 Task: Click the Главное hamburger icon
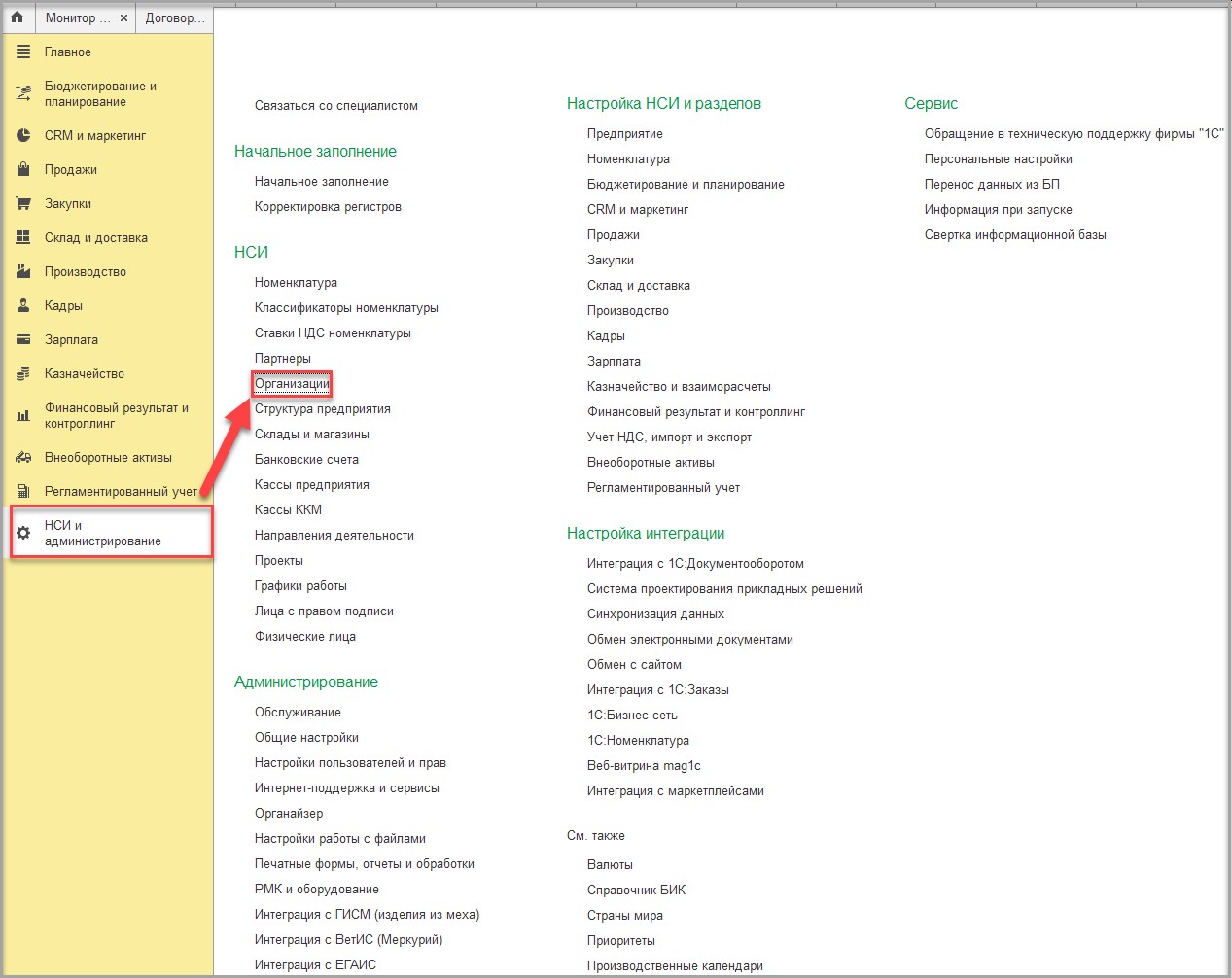click(23, 52)
